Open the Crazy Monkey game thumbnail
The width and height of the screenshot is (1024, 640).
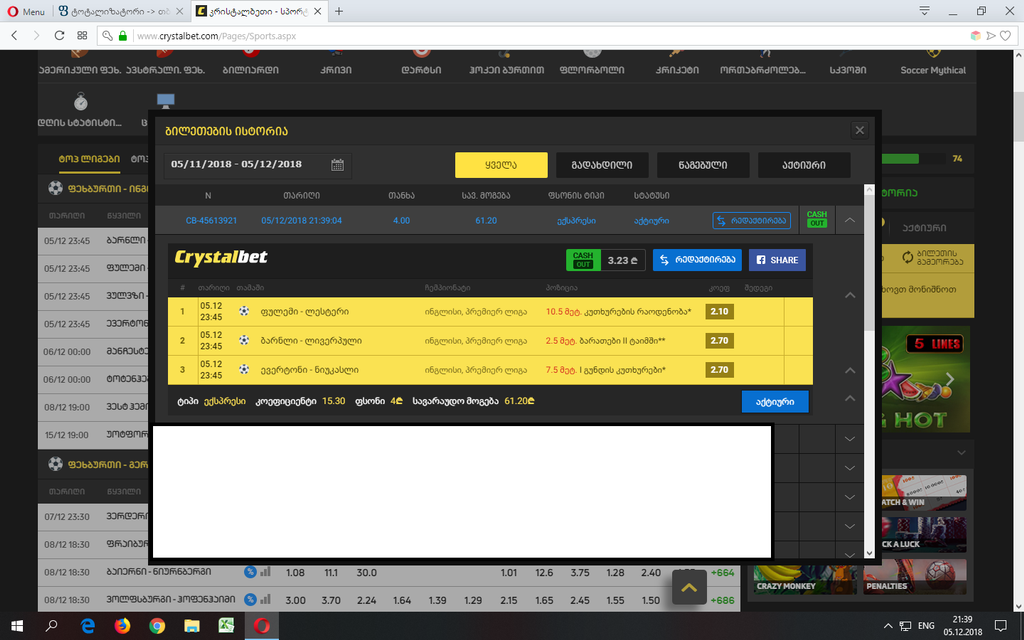point(805,577)
